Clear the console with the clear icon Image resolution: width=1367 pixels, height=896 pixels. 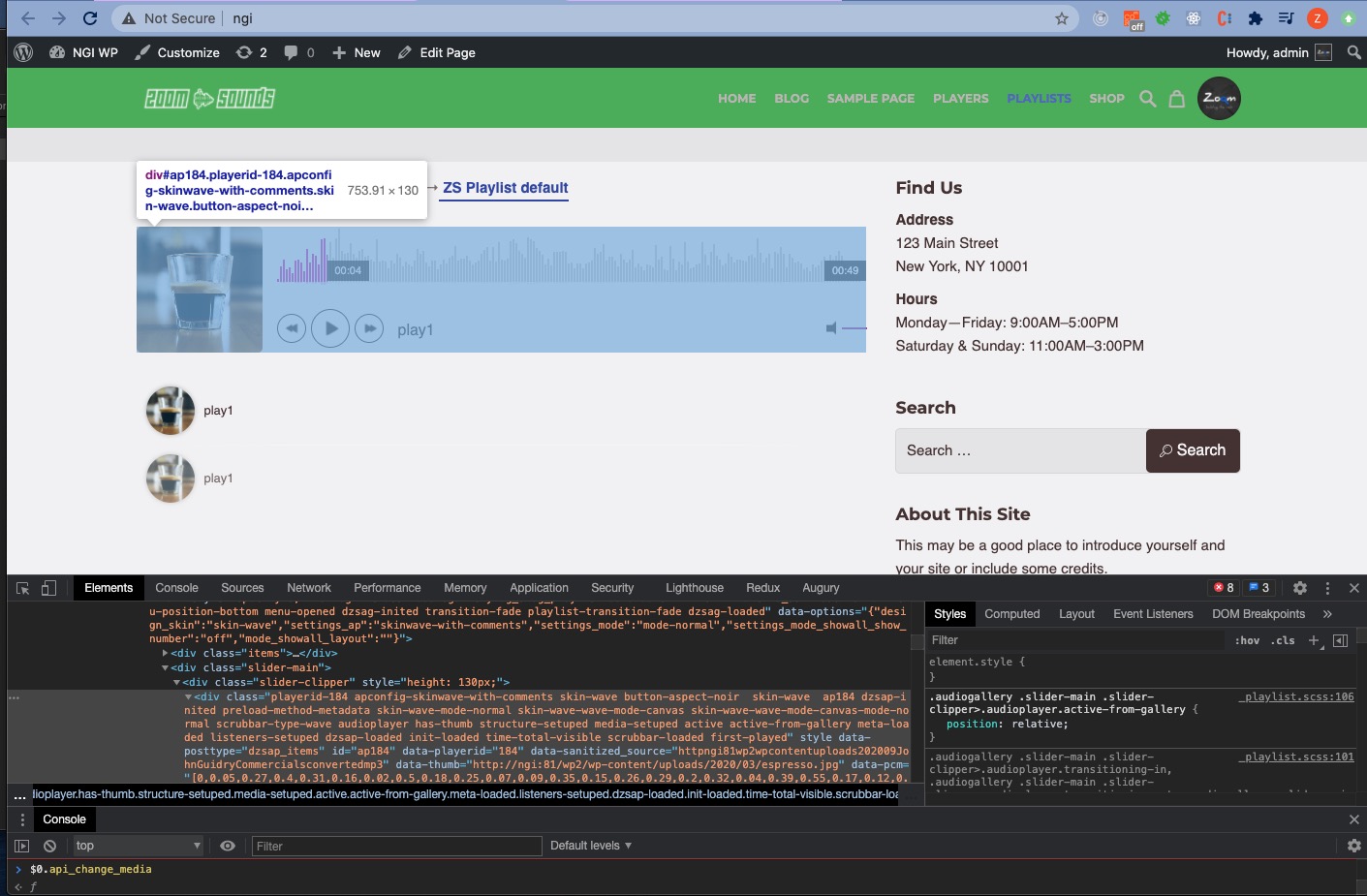49,846
